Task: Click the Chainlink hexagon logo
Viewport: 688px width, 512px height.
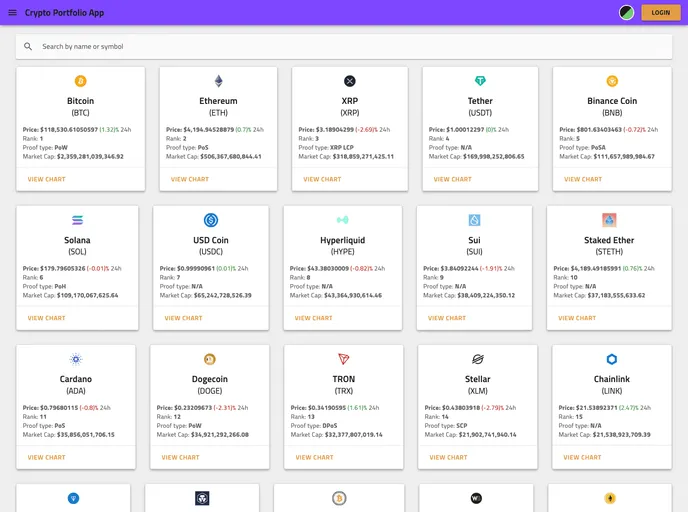Action: point(612,359)
